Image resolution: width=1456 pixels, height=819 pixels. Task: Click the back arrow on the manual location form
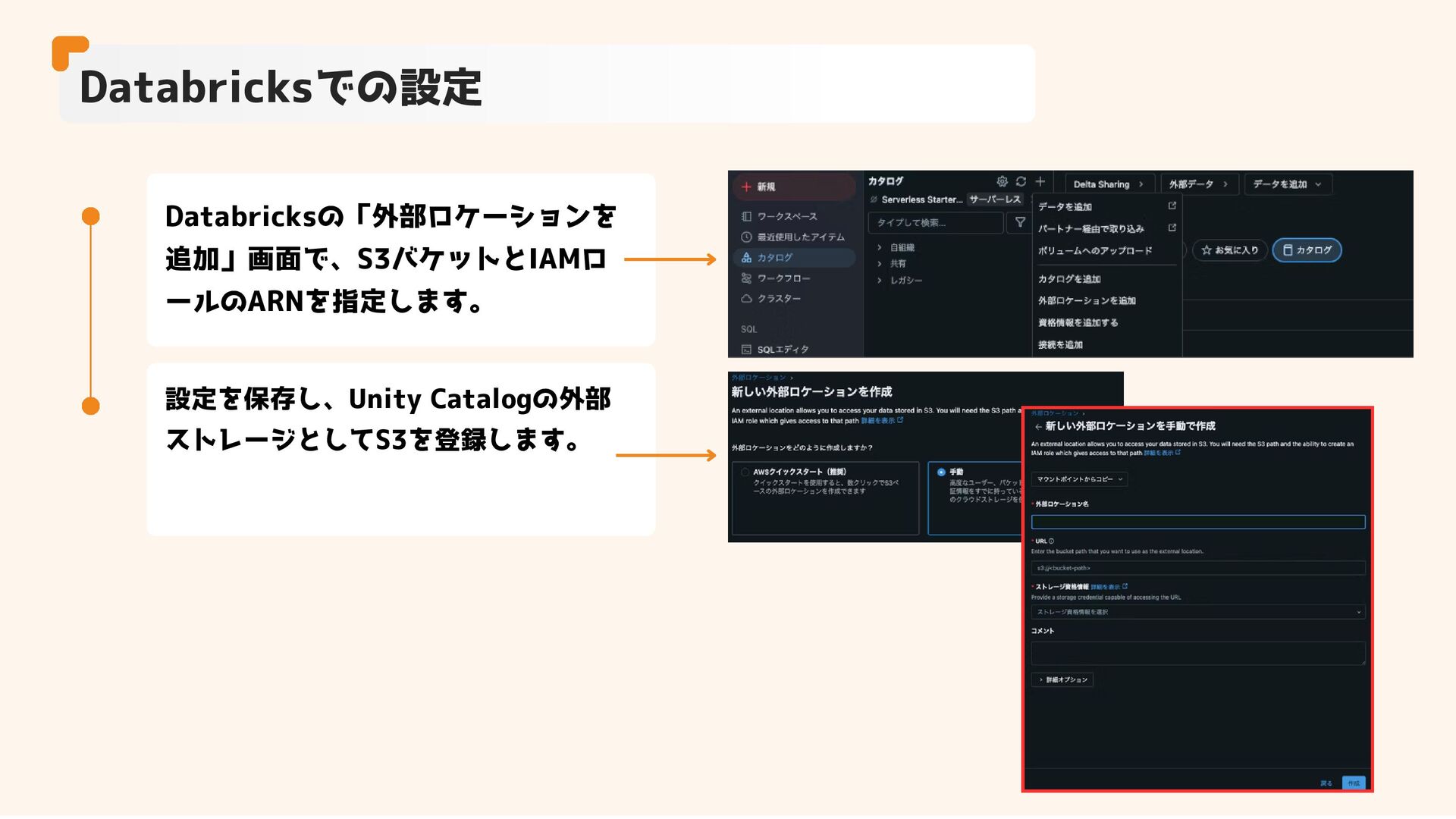pyautogui.click(x=1038, y=427)
